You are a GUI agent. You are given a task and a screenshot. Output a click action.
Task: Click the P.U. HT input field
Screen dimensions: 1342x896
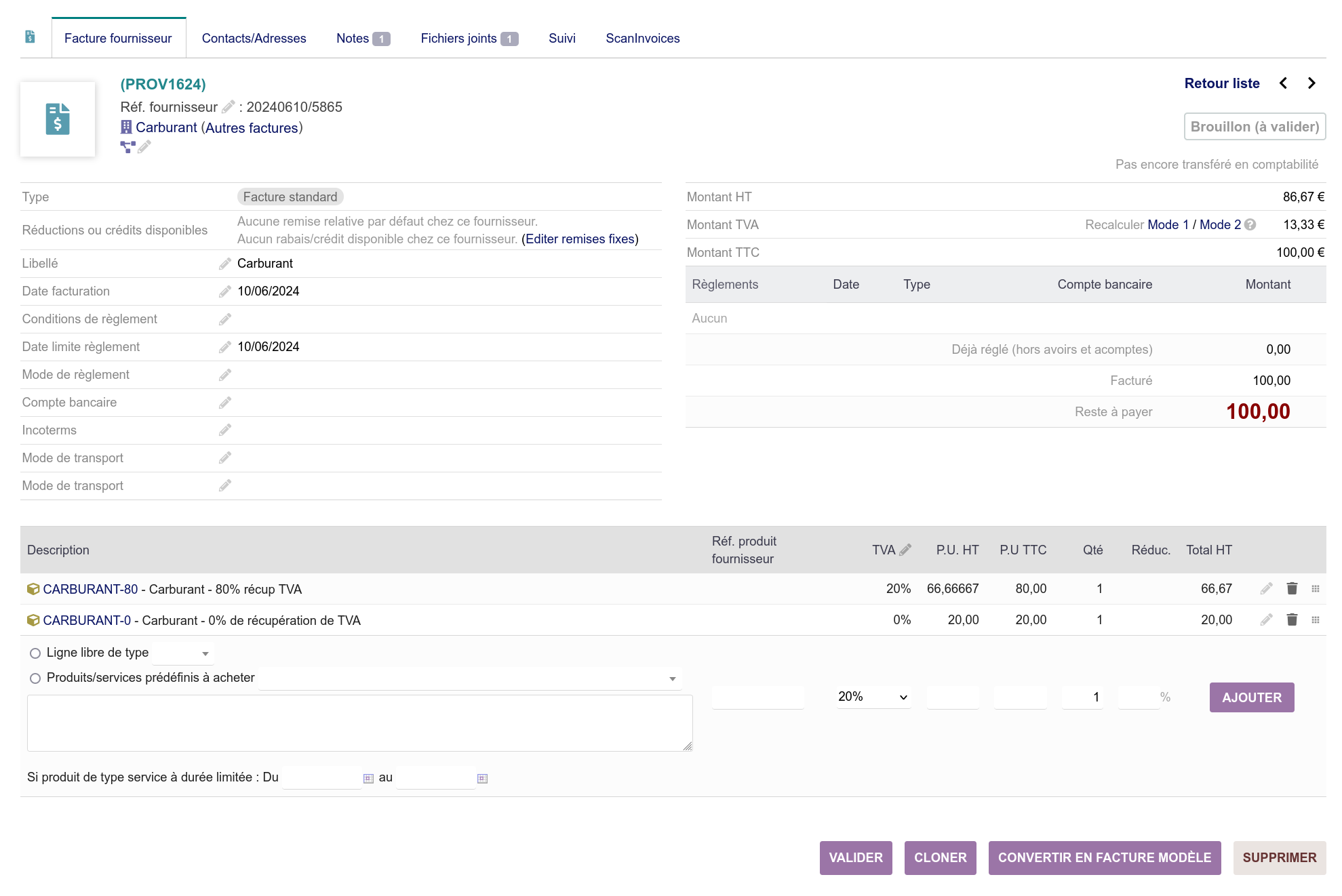953,697
